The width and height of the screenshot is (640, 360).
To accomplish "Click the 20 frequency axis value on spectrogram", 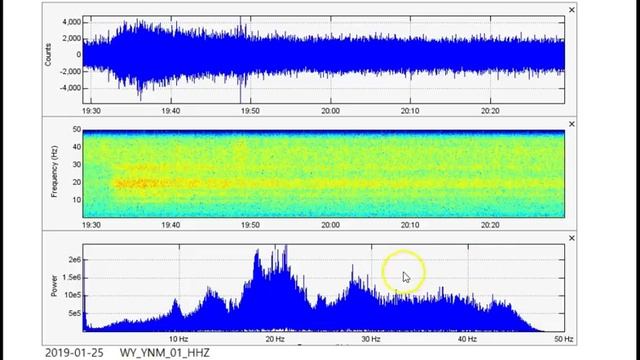I will 77,182.
